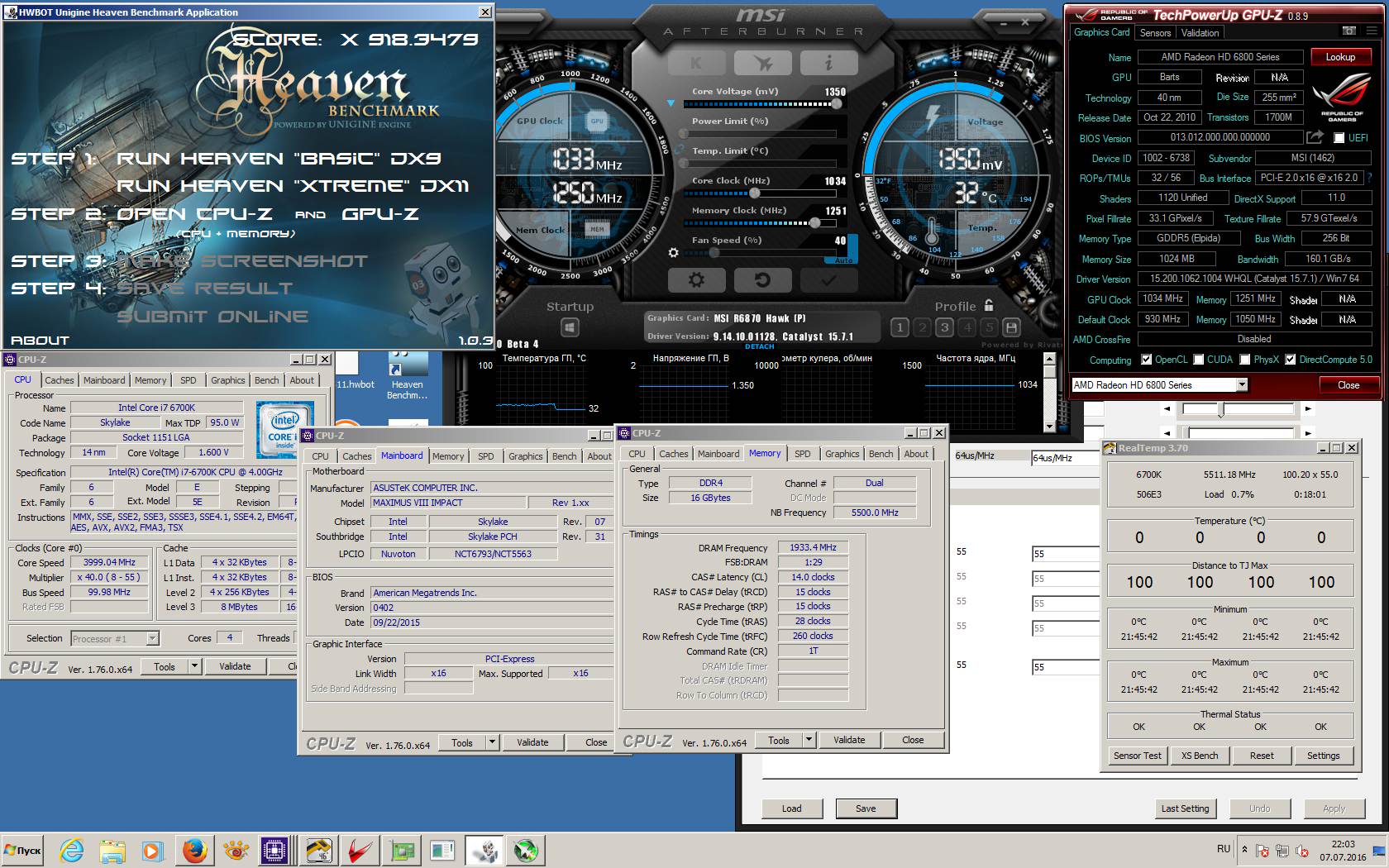Viewport: 1389px width, 868px height.
Task: Open the Graphics tab in CPU-Z Mainboard window
Action: point(526,456)
